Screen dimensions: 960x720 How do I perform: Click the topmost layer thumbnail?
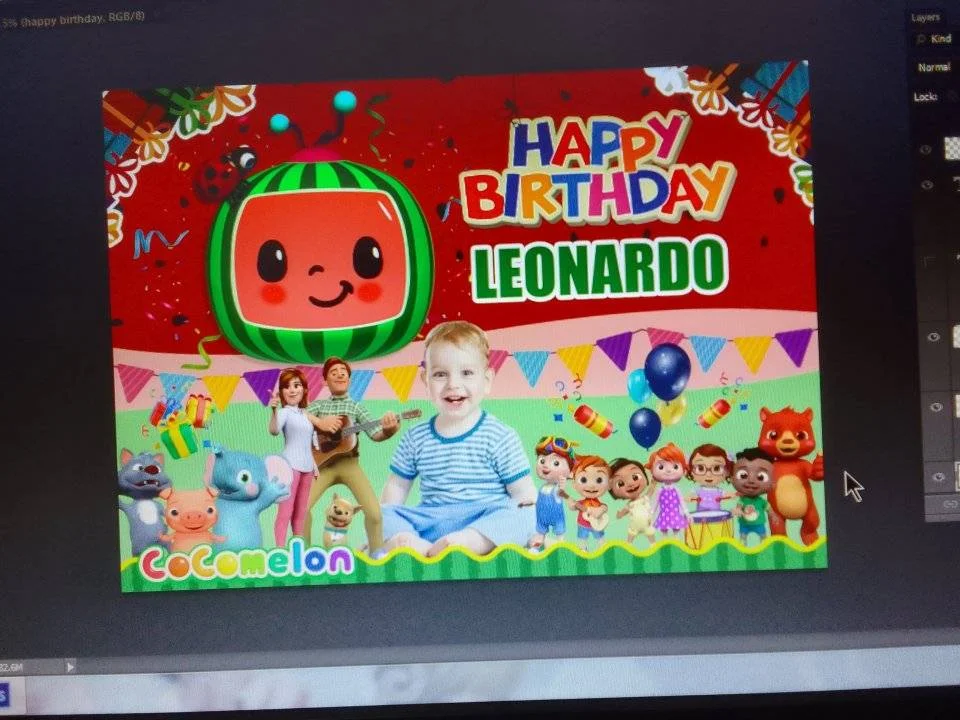tap(952, 149)
